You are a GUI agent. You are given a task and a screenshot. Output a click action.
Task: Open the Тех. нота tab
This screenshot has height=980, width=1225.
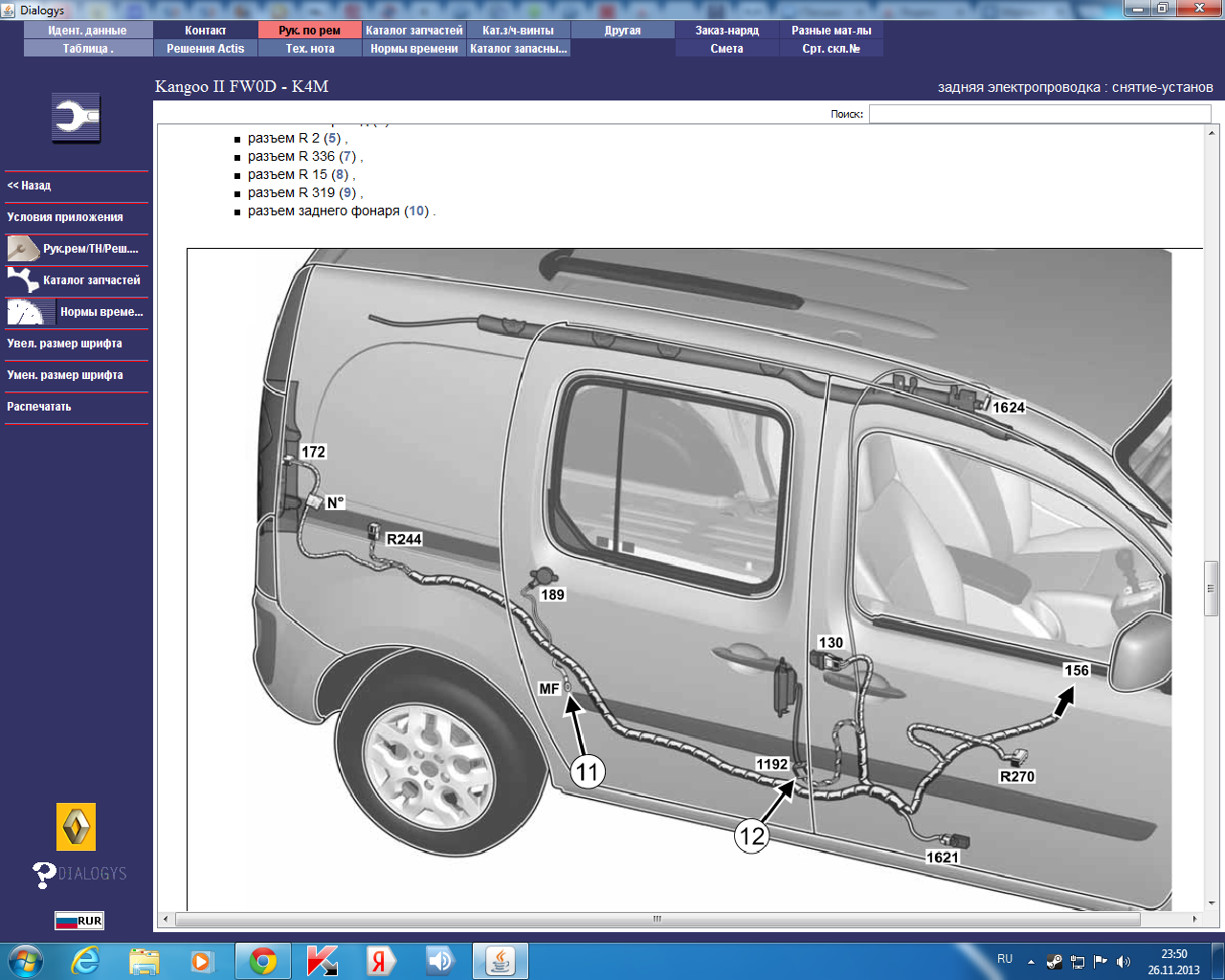coord(310,49)
